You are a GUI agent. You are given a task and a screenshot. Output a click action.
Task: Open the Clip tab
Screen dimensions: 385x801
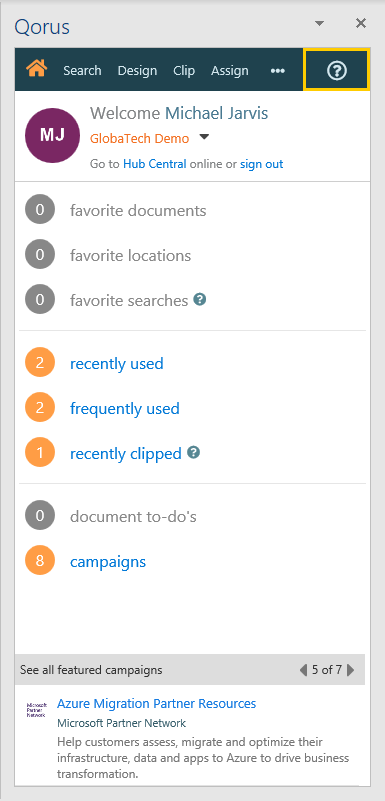(x=184, y=70)
